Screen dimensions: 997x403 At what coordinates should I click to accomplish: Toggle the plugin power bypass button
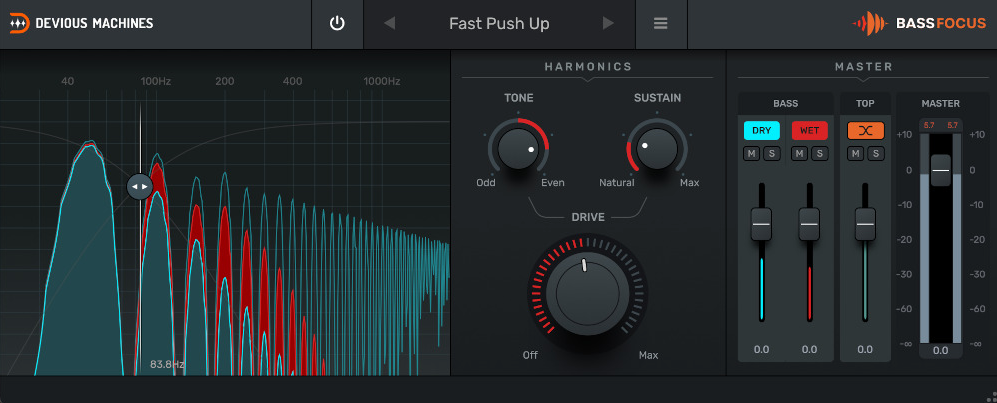tap(337, 24)
